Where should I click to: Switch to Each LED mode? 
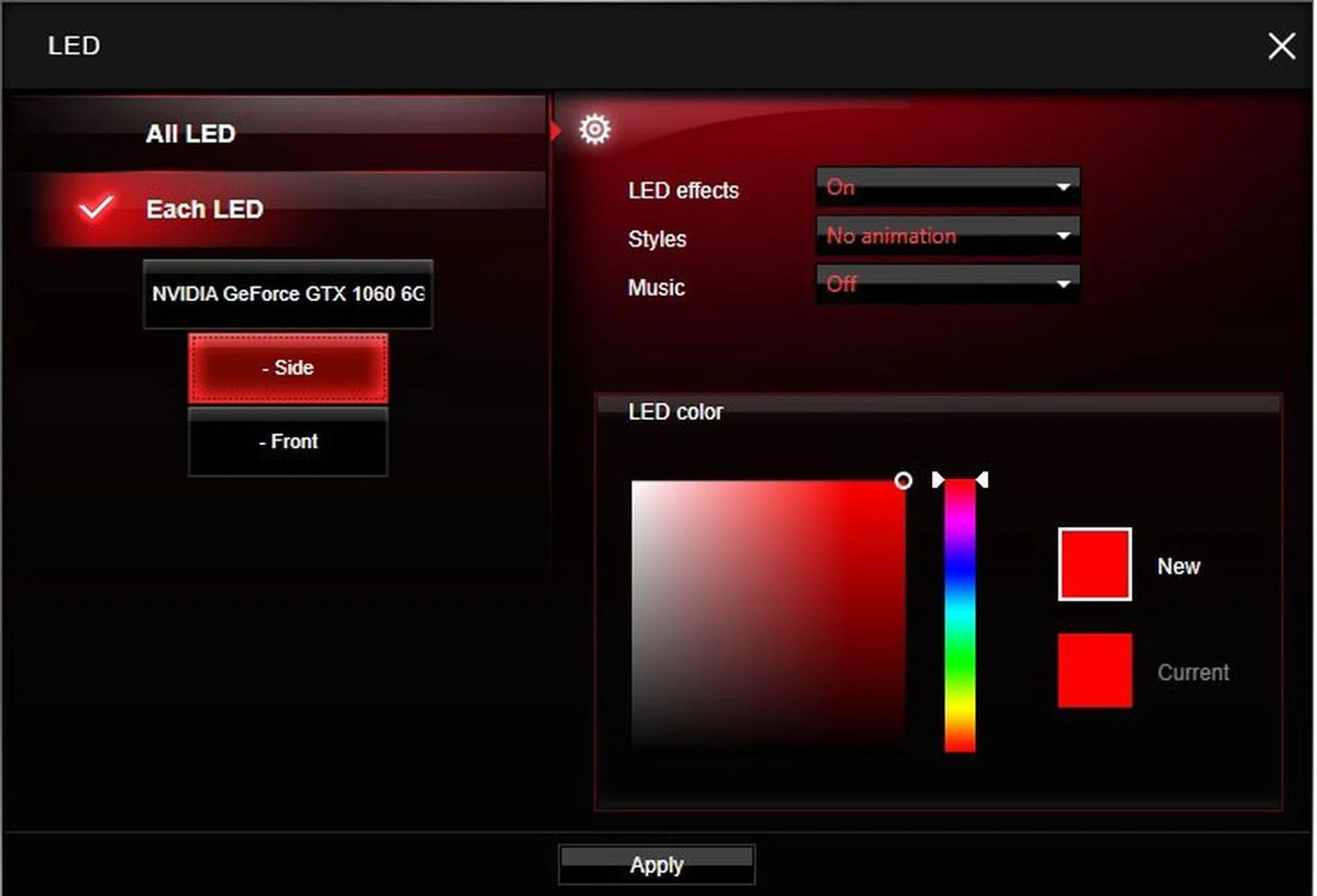(x=205, y=209)
